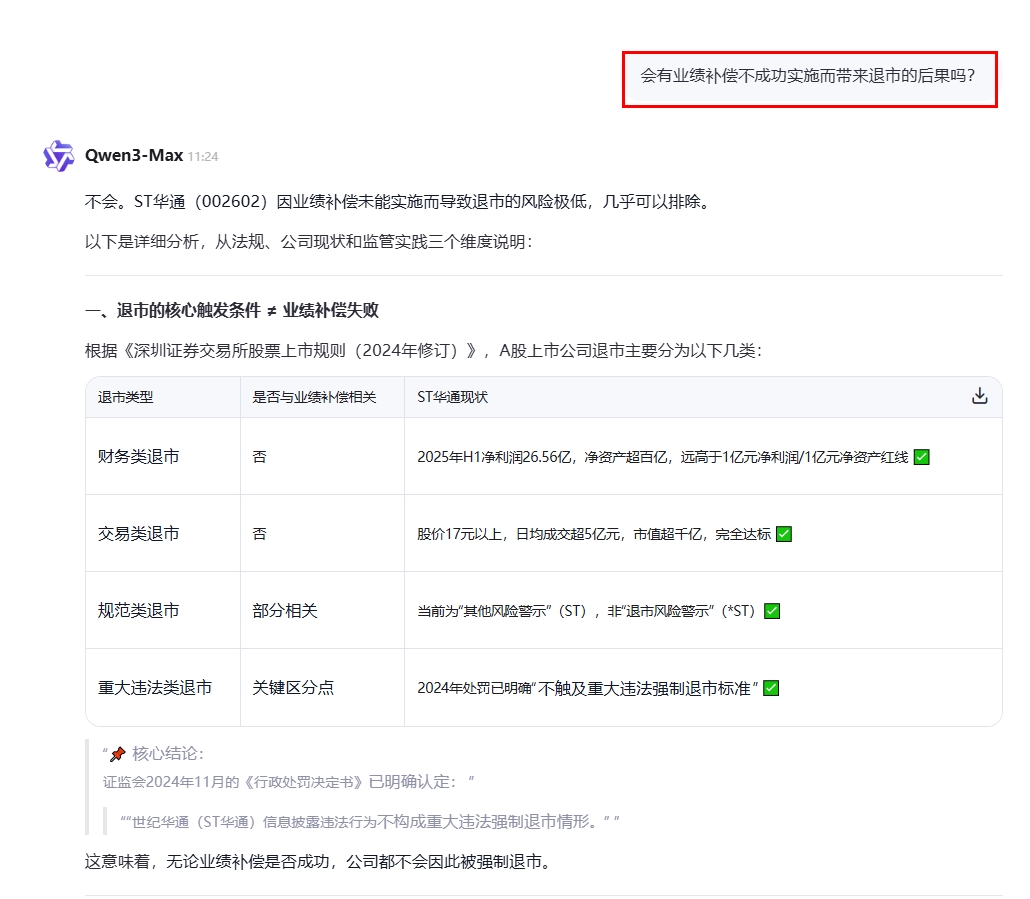1030x899 pixels.
Task: Select the 规范类退市 cell
Action: pyautogui.click(x=163, y=610)
